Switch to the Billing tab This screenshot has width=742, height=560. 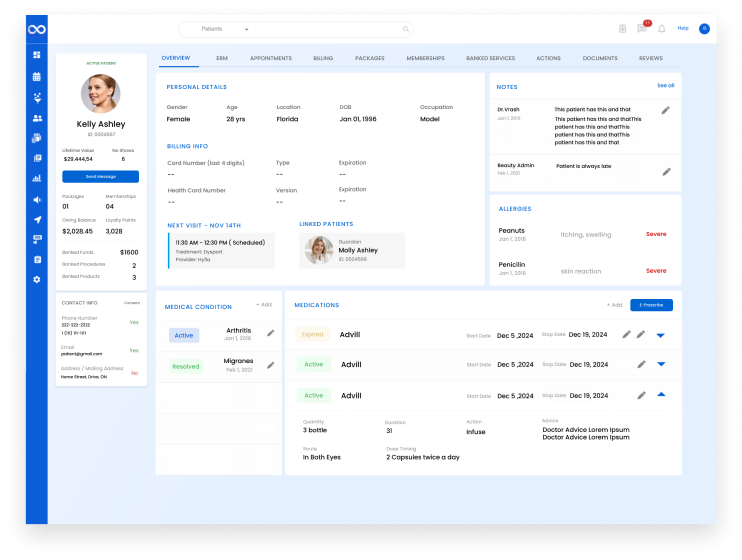(x=323, y=58)
